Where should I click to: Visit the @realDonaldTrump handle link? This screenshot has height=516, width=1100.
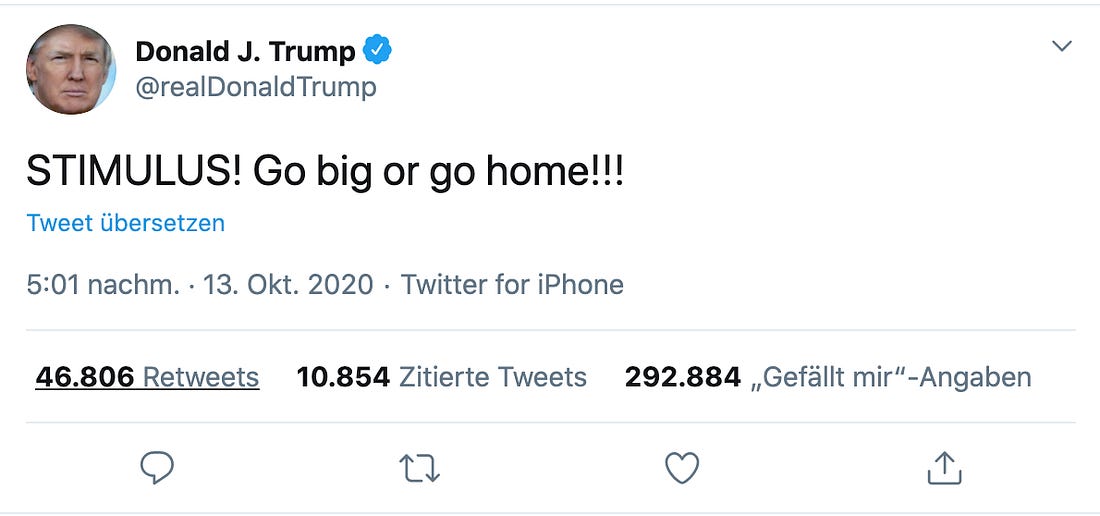[x=256, y=88]
